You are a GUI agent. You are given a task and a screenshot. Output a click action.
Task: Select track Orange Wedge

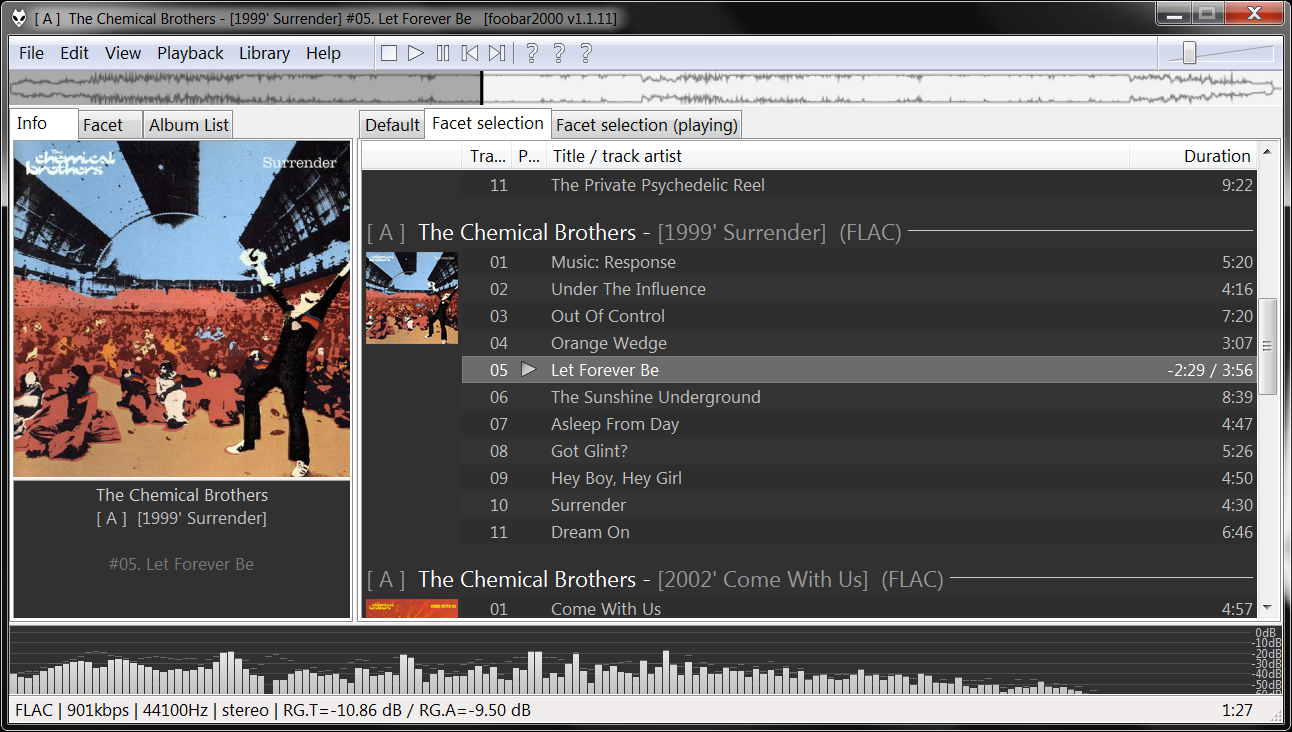[x=859, y=343]
